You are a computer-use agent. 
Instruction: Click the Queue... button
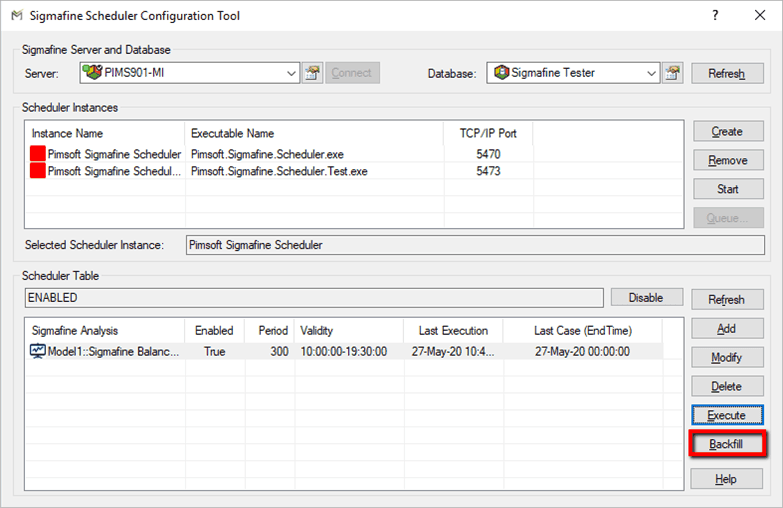click(x=728, y=218)
